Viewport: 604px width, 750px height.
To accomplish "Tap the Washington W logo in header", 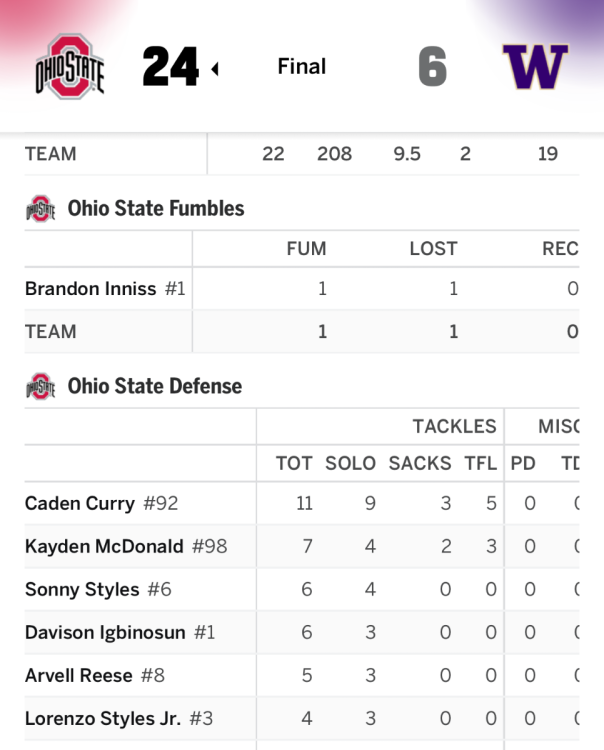I will coord(535,66).
